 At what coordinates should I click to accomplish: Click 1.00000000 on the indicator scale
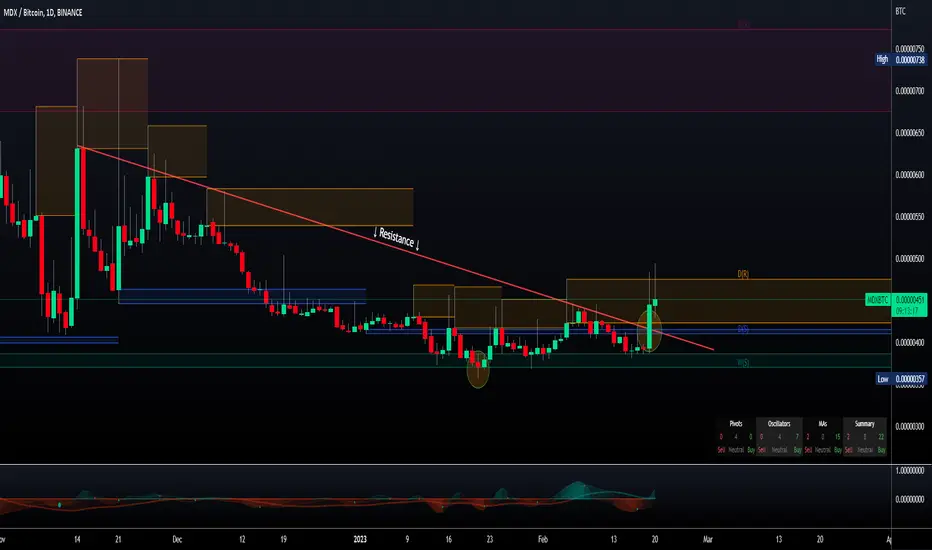[910, 470]
